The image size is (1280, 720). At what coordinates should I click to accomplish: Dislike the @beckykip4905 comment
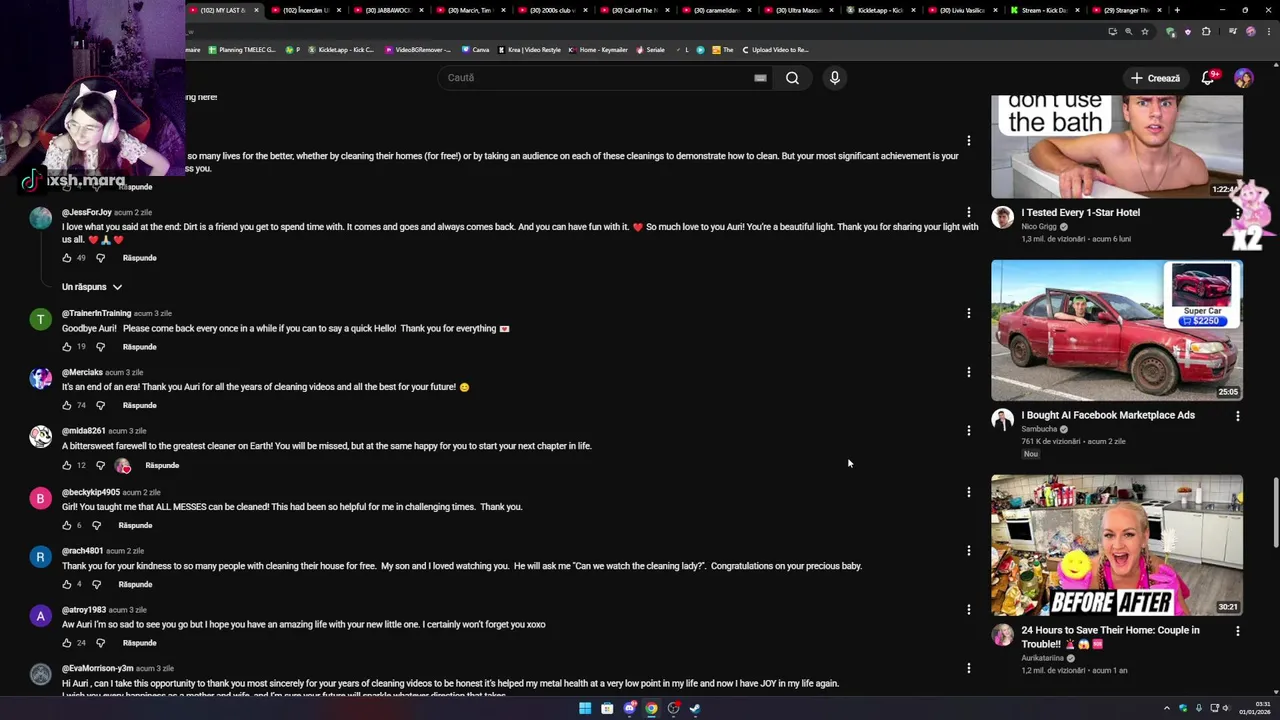click(96, 525)
